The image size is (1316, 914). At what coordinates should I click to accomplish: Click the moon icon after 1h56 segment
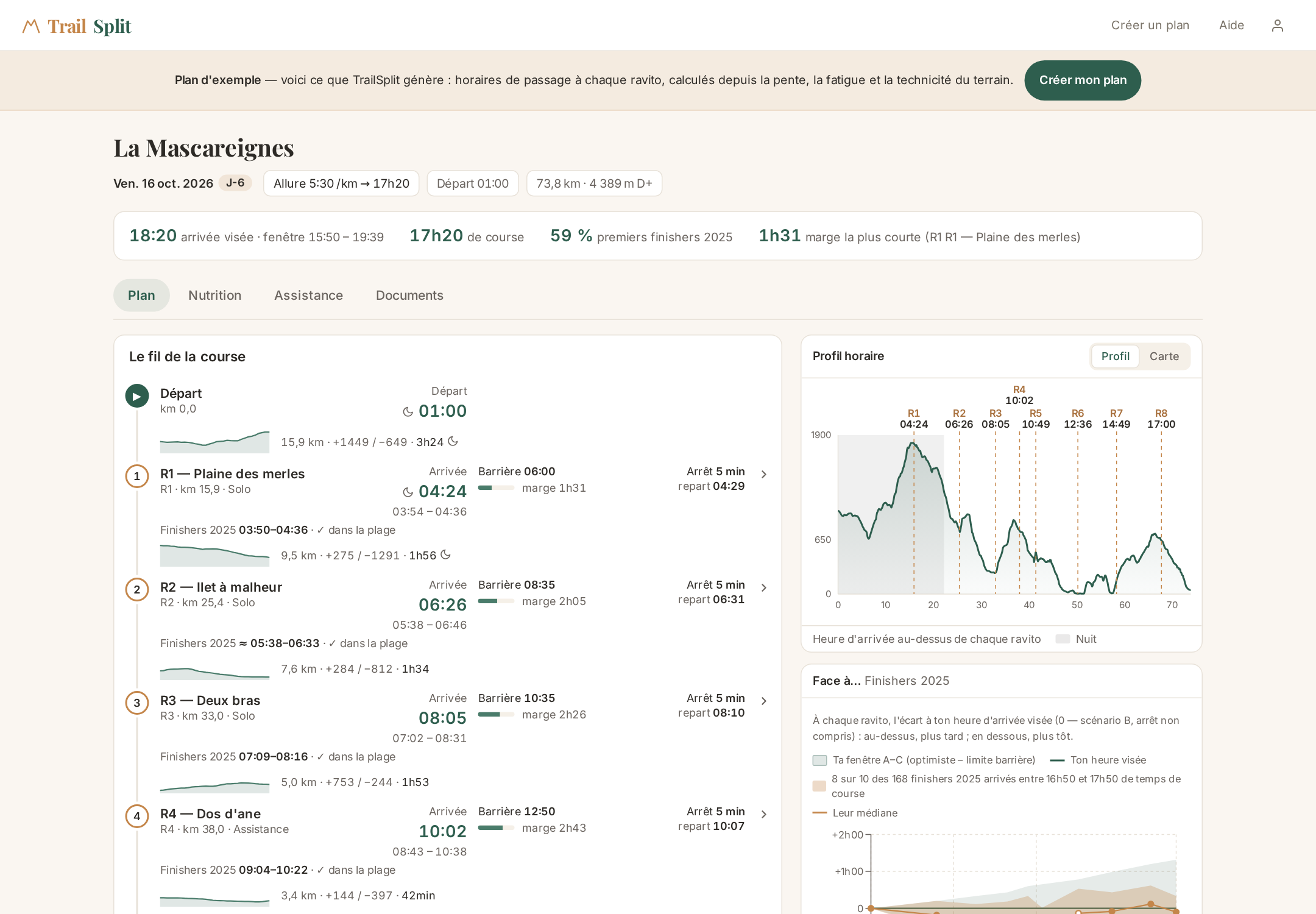(445, 554)
